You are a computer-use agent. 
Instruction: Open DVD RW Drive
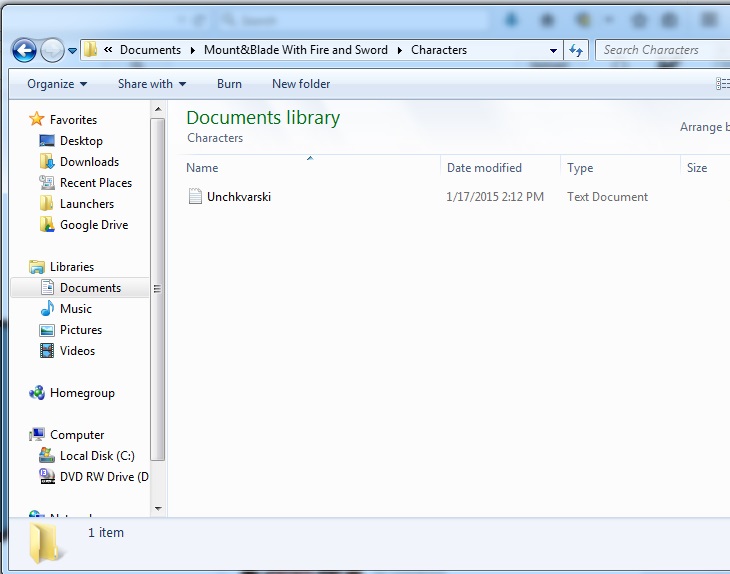tap(104, 477)
